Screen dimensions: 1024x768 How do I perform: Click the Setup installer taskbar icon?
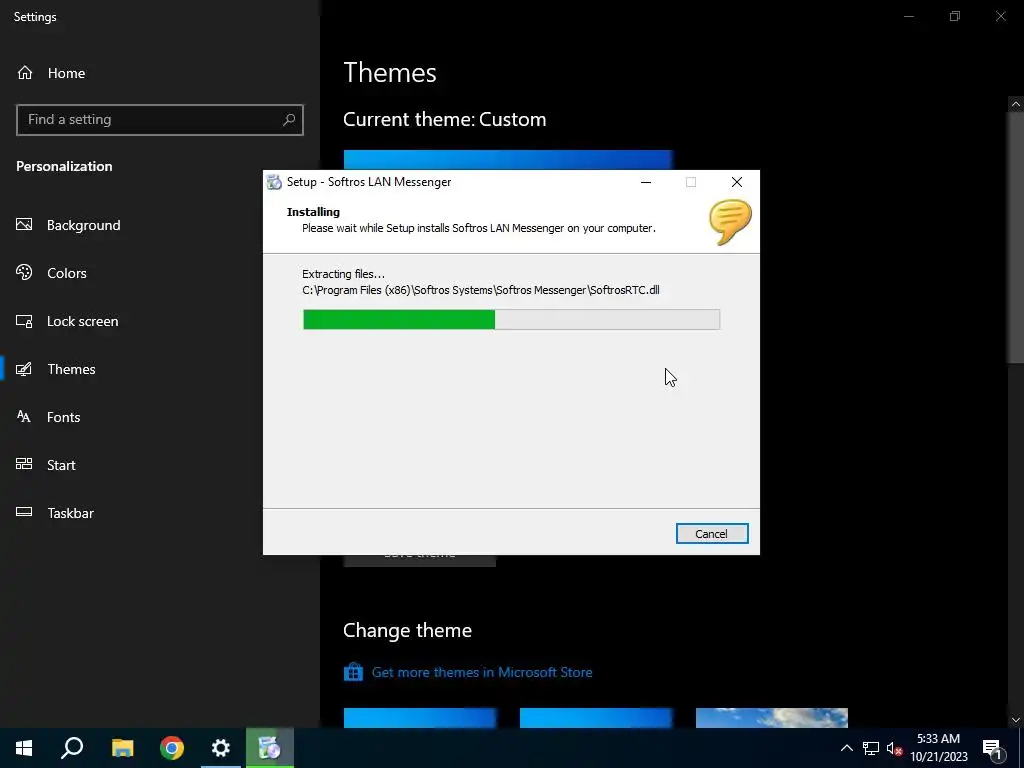tap(270, 748)
